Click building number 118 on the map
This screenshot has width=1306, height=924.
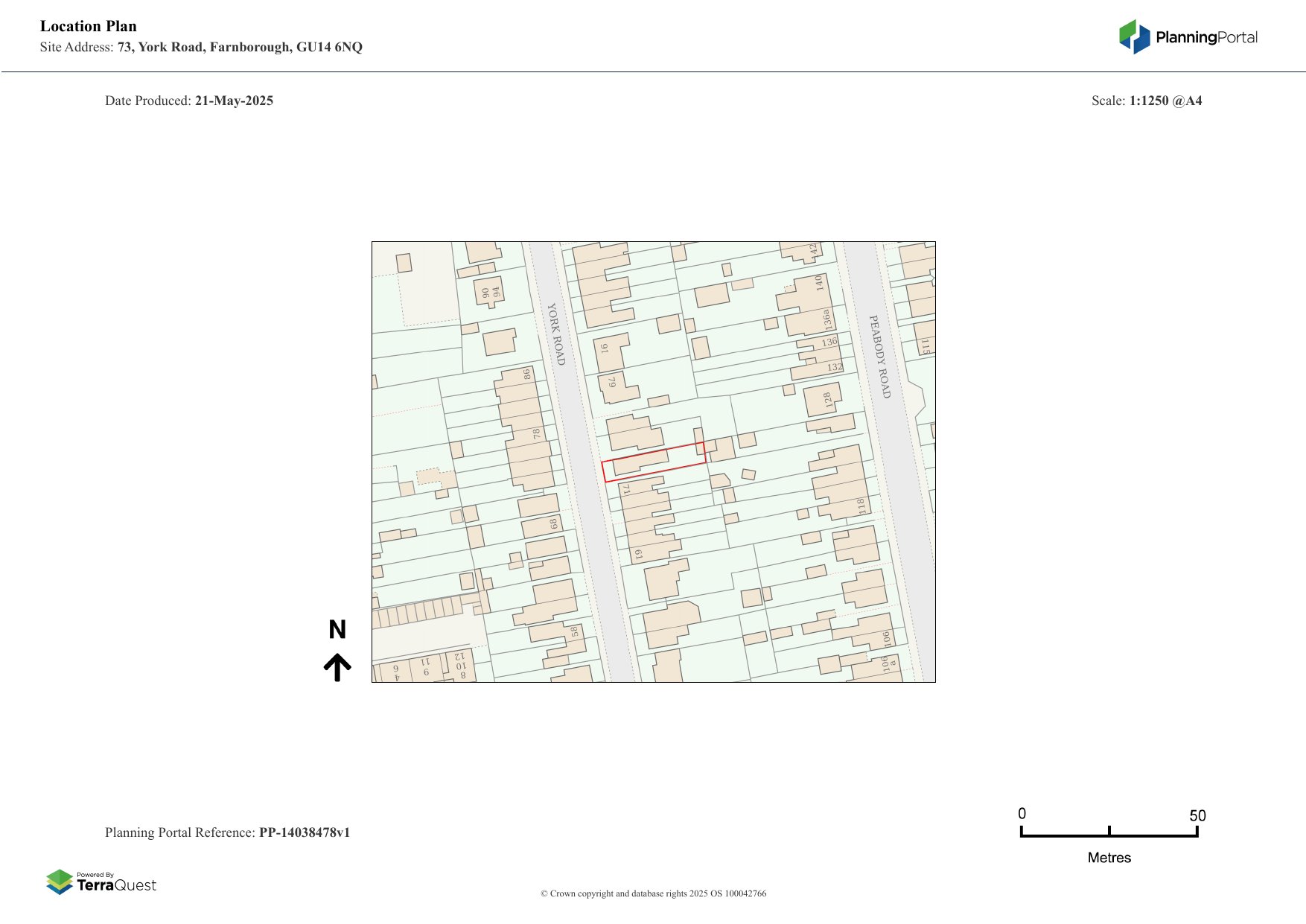[x=861, y=506]
